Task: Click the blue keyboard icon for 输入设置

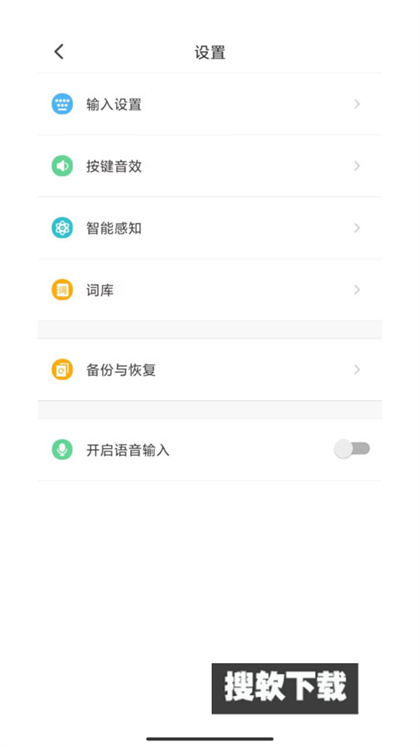Action: 62,104
